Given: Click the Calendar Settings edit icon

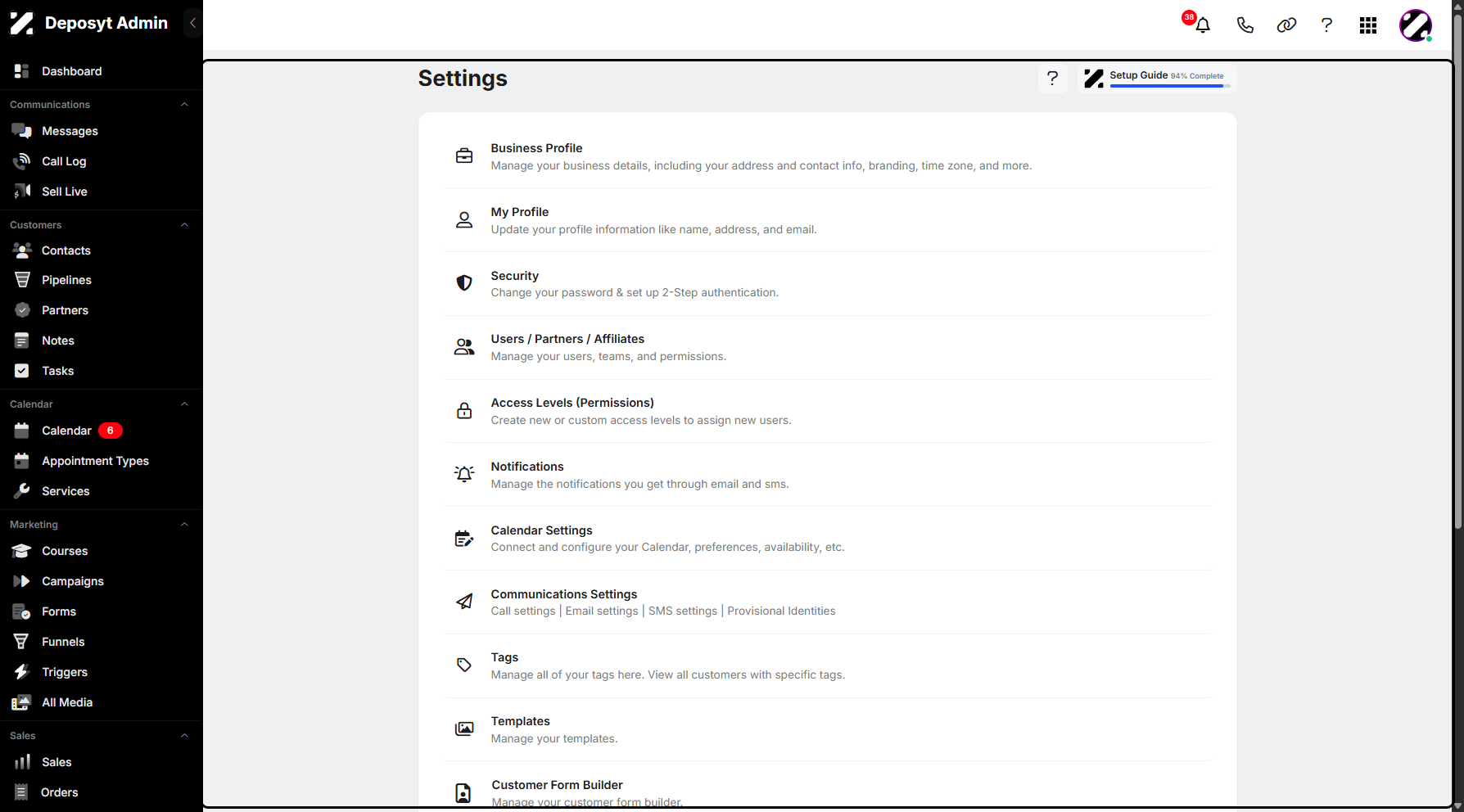Looking at the screenshot, I should (x=464, y=538).
